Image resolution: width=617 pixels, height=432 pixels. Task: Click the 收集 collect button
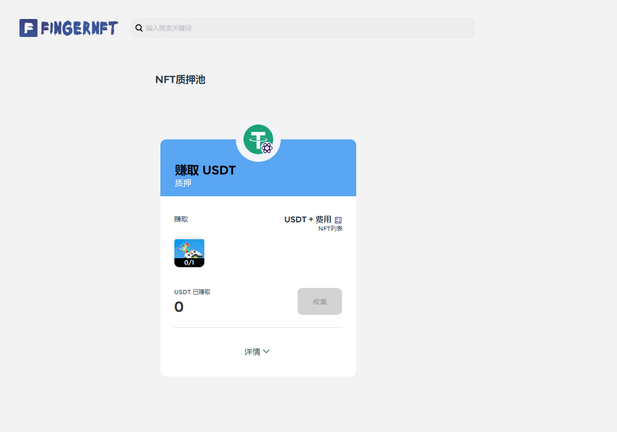coord(320,301)
